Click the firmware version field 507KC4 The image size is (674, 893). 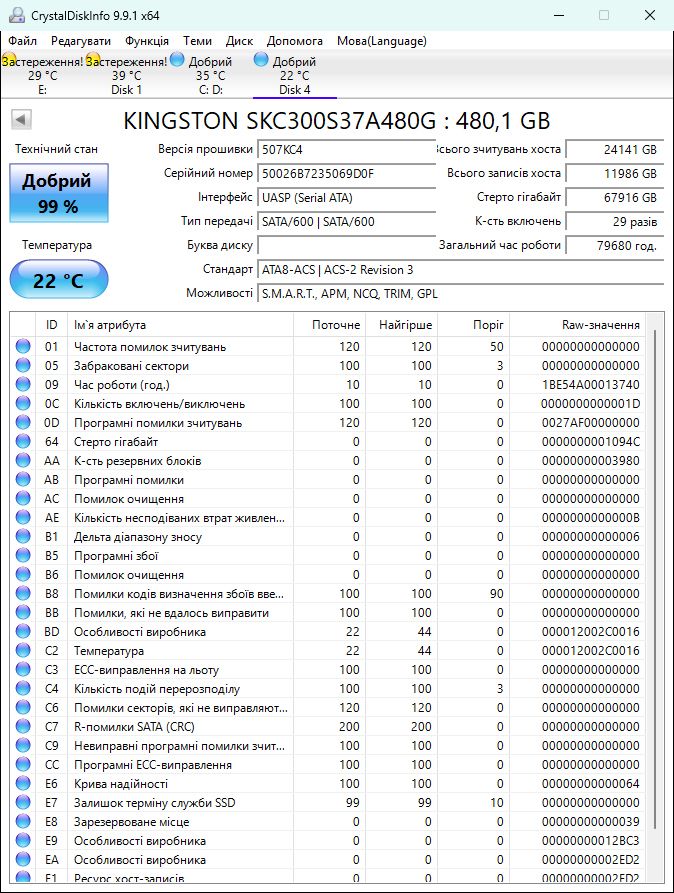[346, 150]
